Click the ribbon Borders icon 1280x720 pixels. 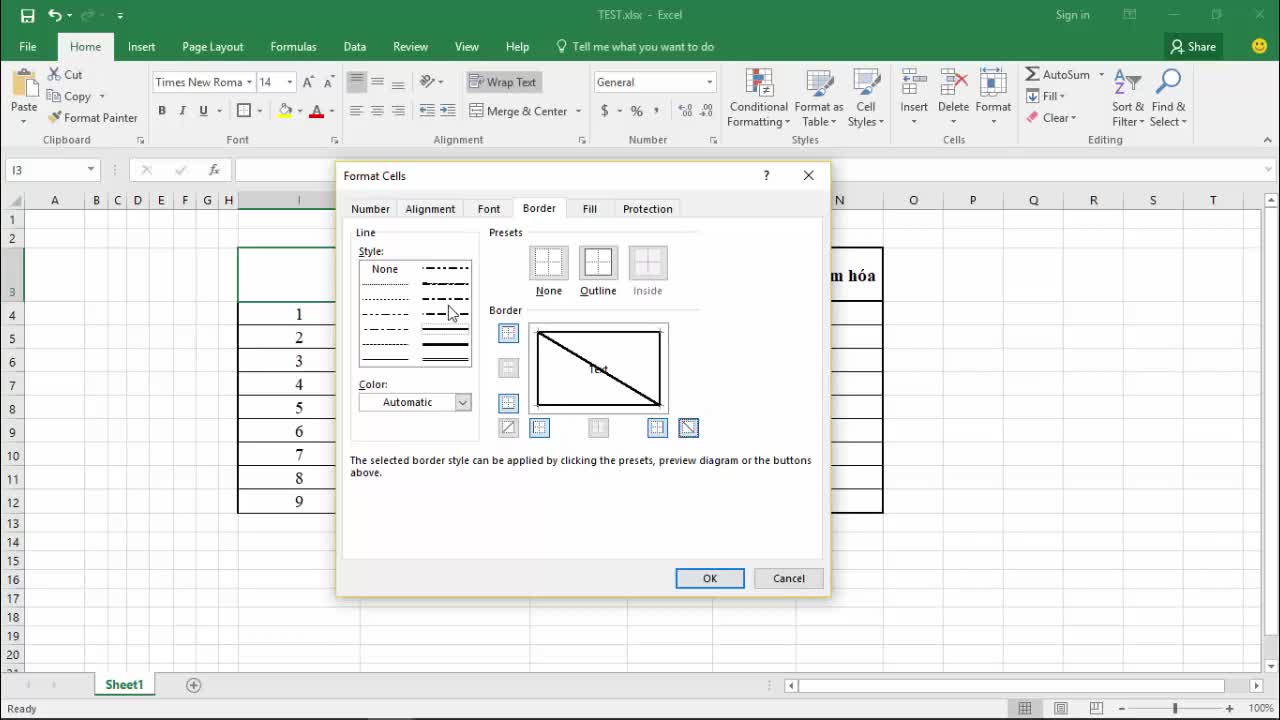pos(244,111)
